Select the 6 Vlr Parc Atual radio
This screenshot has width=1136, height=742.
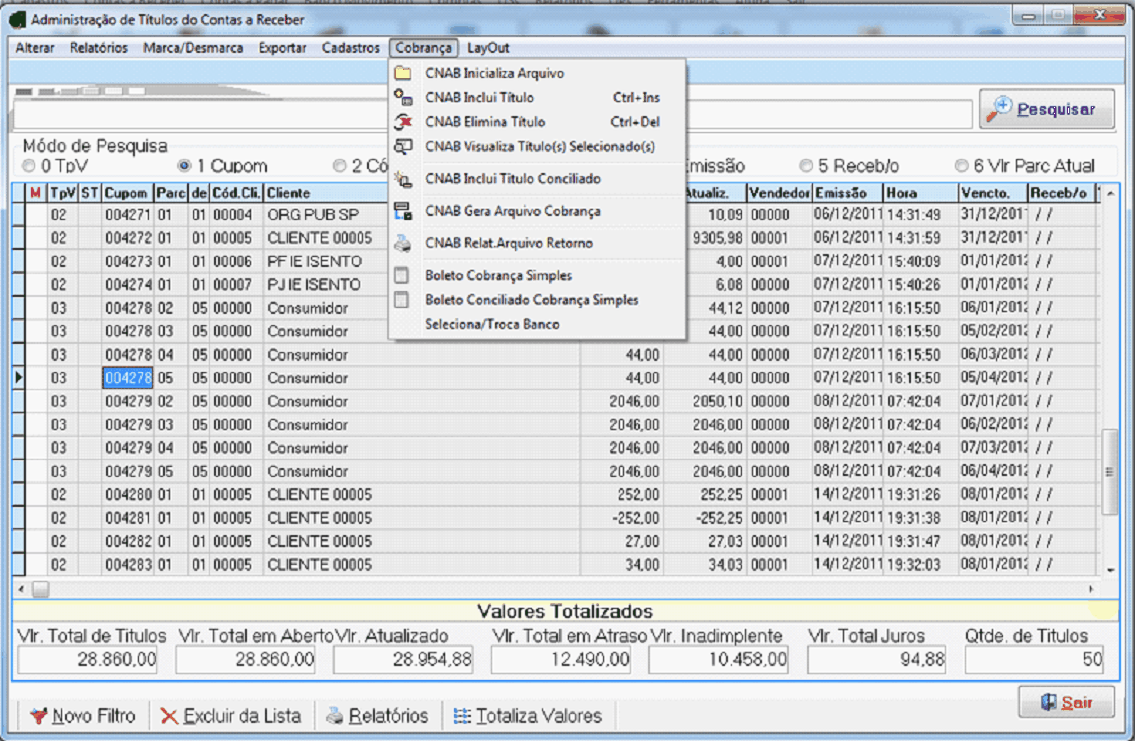click(x=961, y=166)
